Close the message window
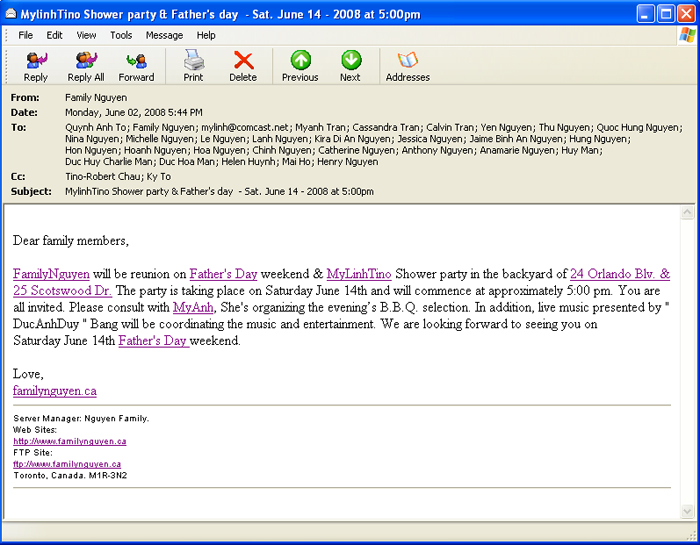The height and width of the screenshot is (545, 700). click(686, 14)
